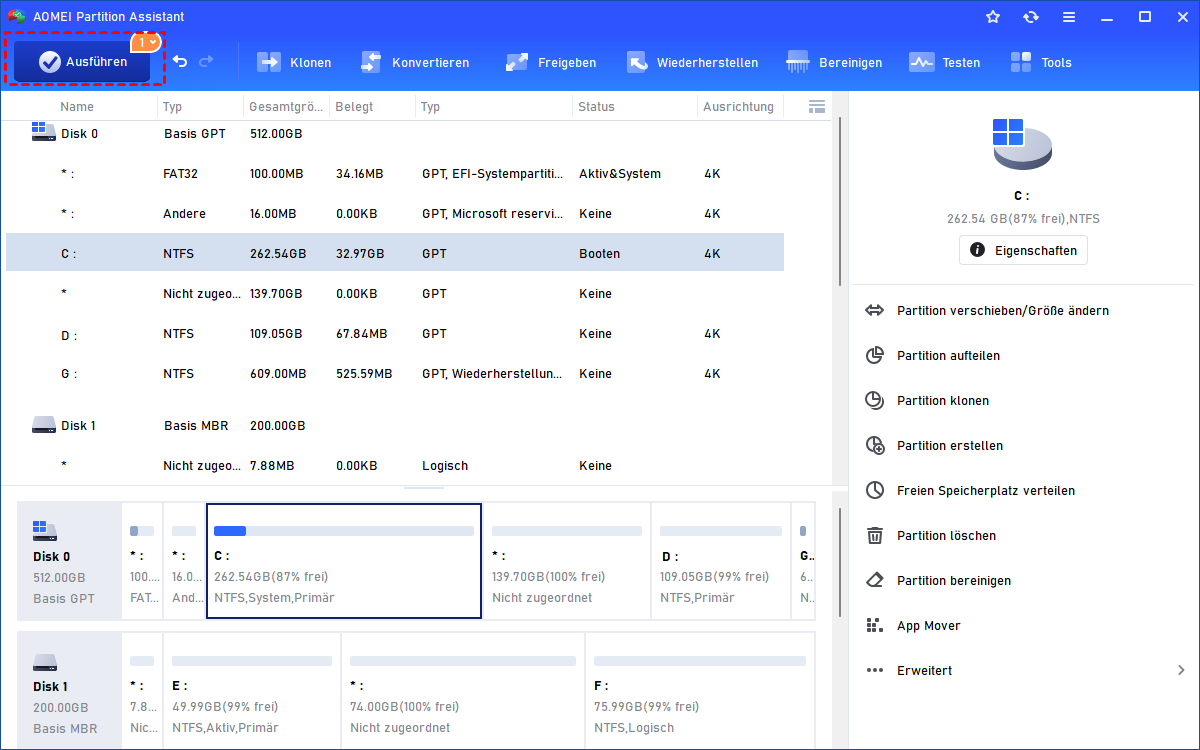Open the Freigeben toolbar item
Screen dimensions: 1200x750
tap(550, 62)
